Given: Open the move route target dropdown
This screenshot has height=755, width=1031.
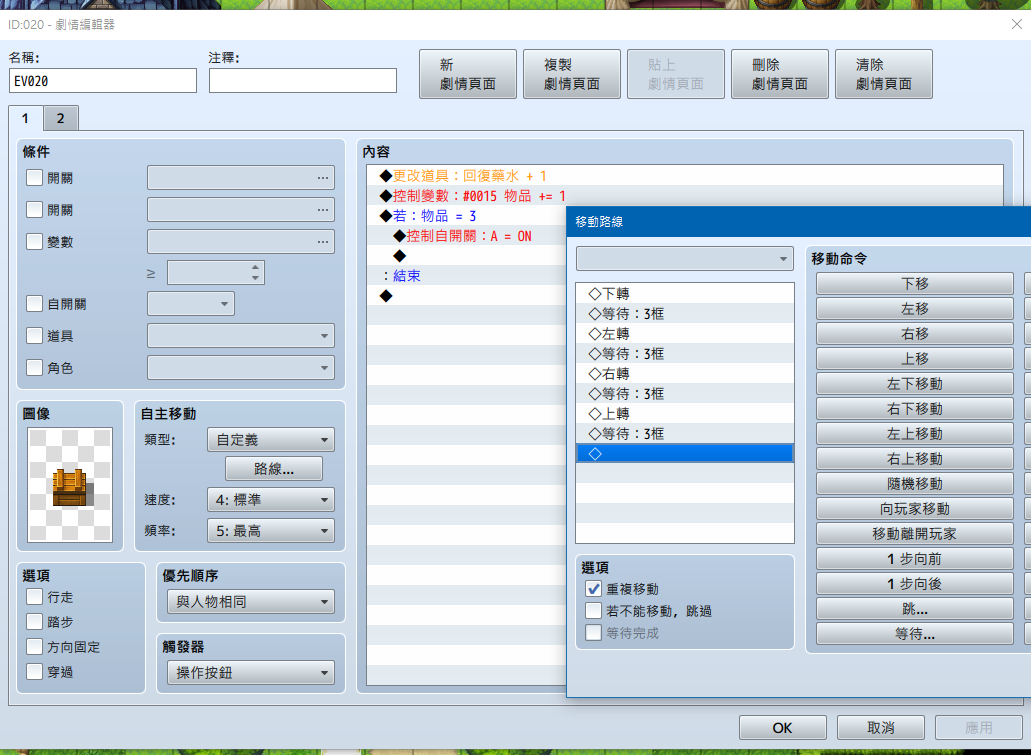Looking at the screenshot, I should (684, 258).
